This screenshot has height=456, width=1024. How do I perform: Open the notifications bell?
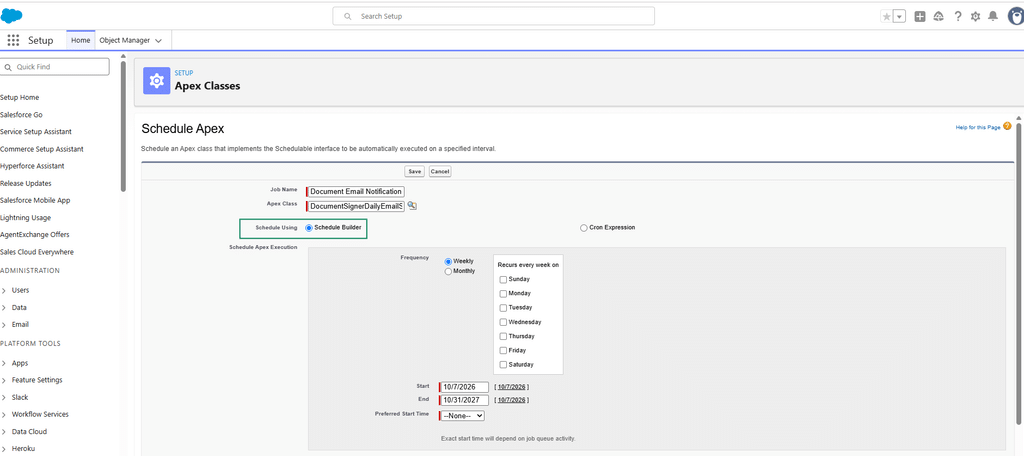click(x=993, y=17)
